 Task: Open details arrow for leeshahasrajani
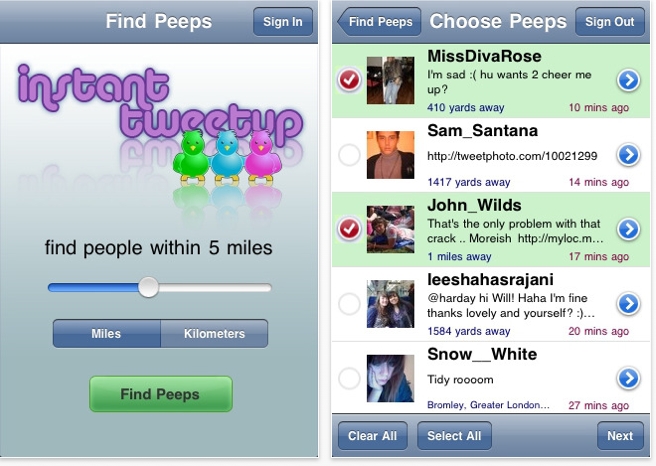click(x=628, y=303)
